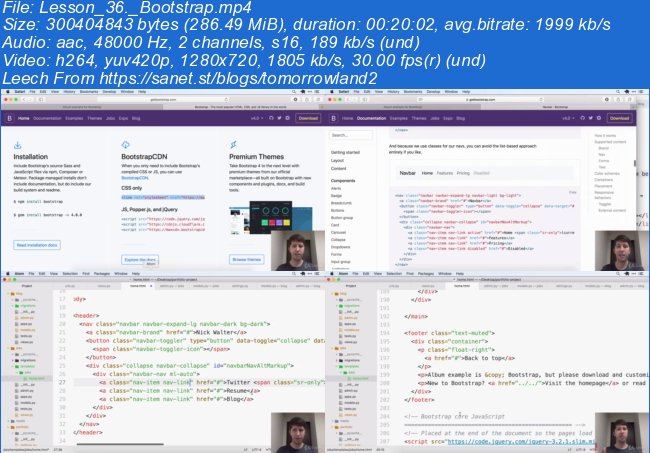Close home.html tab in bottom-left Atom frame
Viewport: 650px width, 453px height.
151,286
